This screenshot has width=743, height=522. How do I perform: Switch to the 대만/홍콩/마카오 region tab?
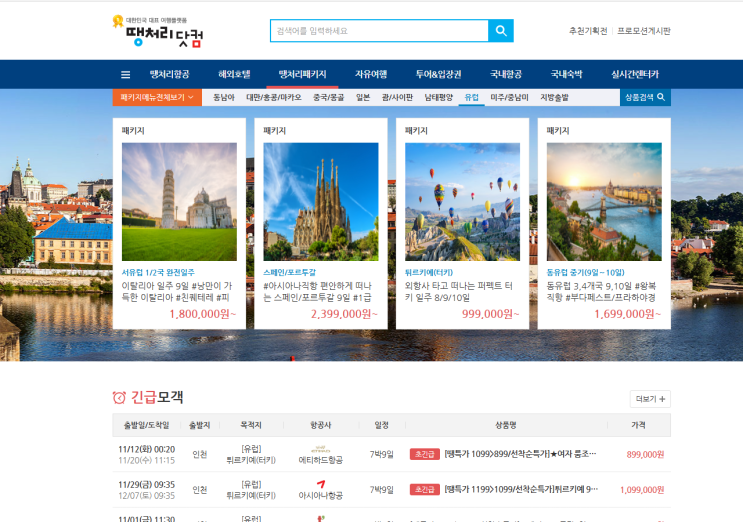pos(274,97)
